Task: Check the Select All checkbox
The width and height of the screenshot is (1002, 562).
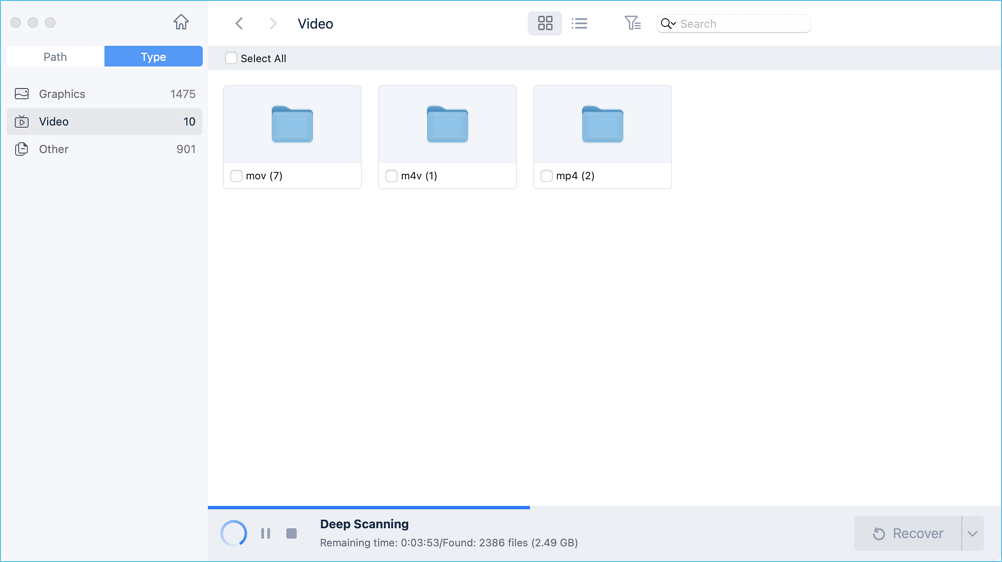Action: click(x=231, y=58)
